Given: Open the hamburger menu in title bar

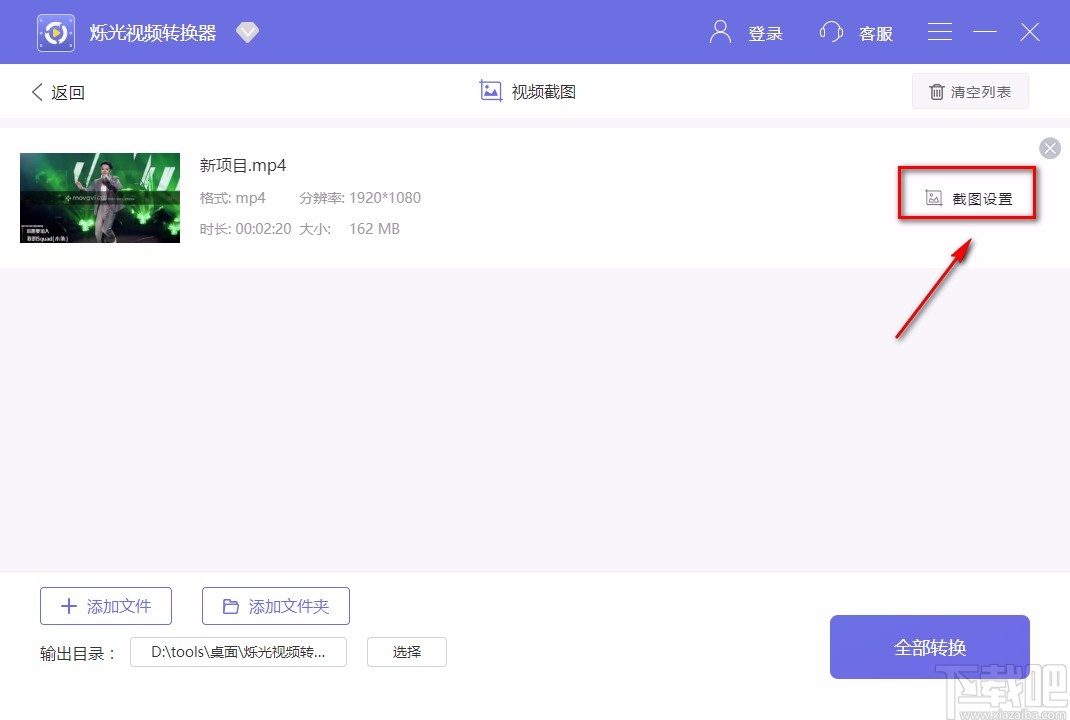Looking at the screenshot, I should click(939, 31).
